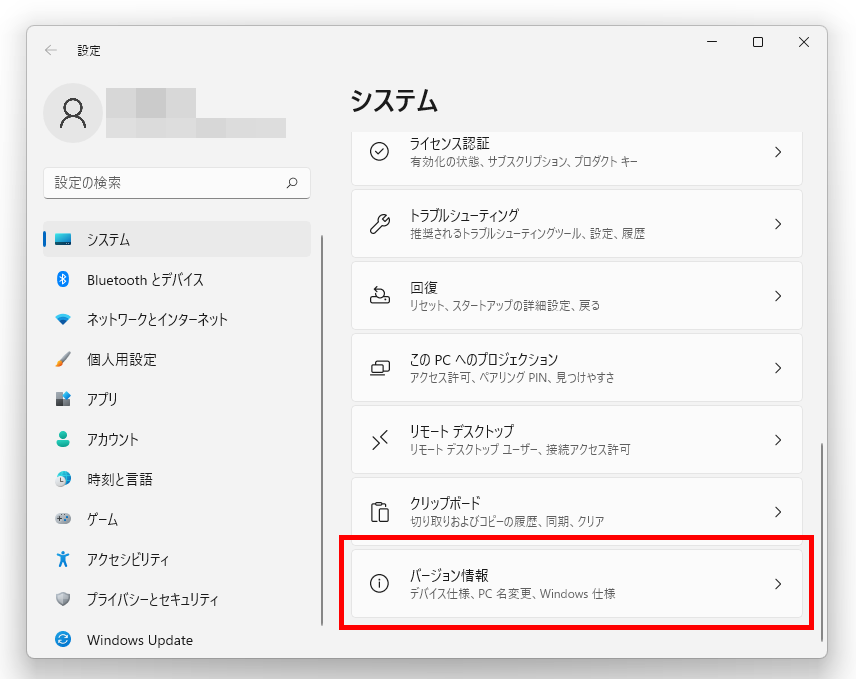This screenshot has width=856, height=679.
Task: Click the システム monitor icon in sidebar
Action: tap(63, 239)
